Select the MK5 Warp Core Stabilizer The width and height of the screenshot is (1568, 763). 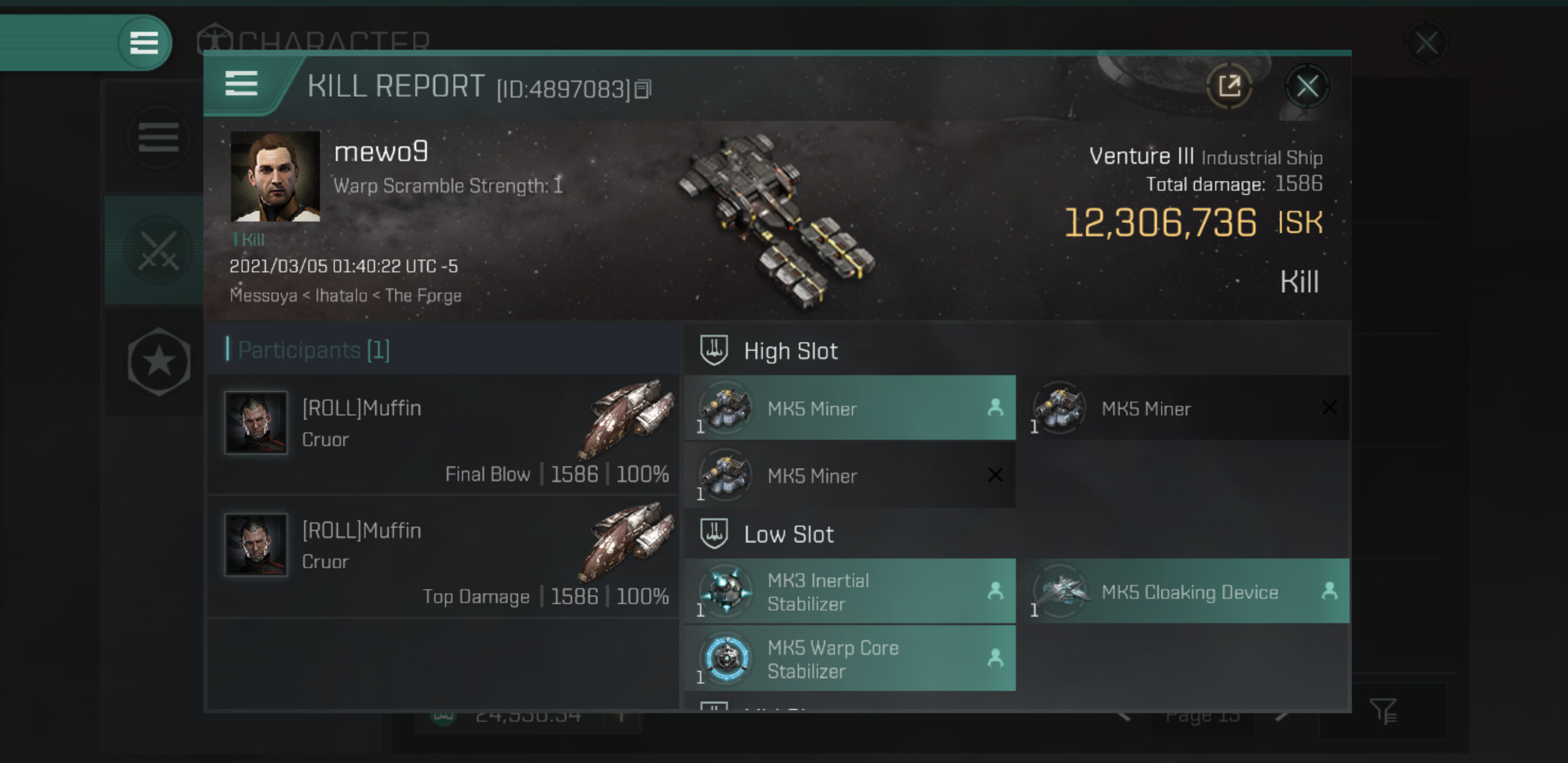click(850, 658)
